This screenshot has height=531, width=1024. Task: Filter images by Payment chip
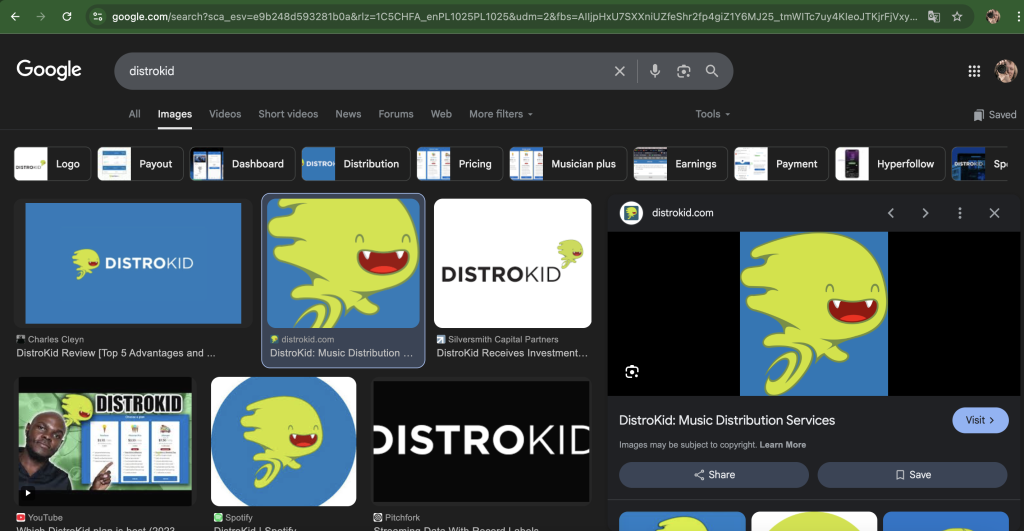(x=781, y=164)
